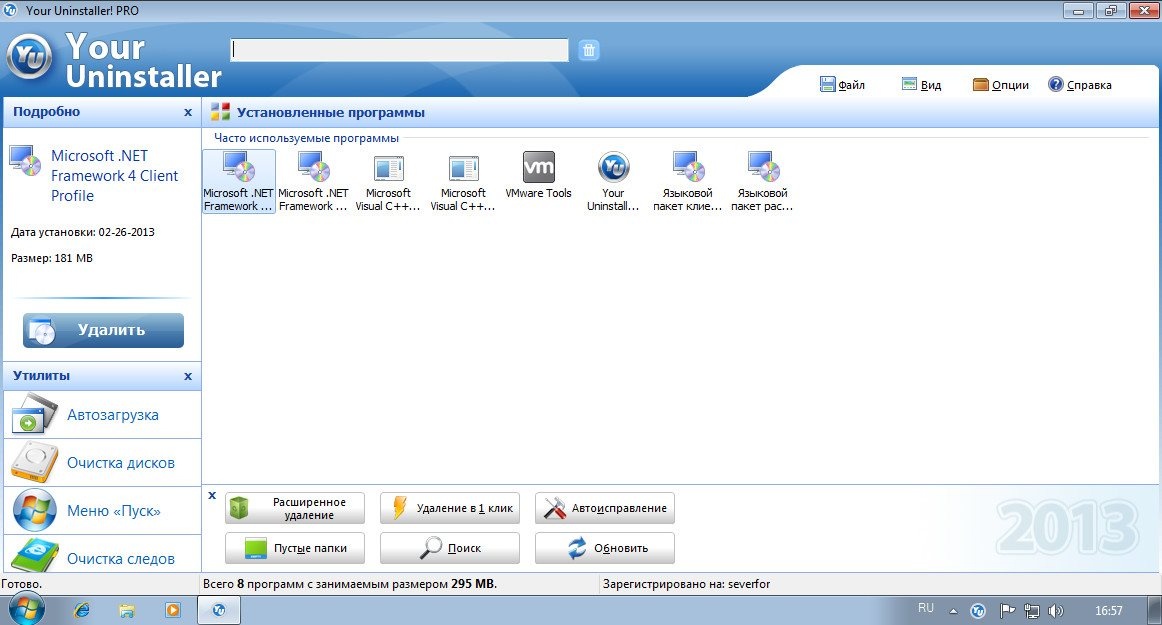Click the trash icon next to search box

click(x=588, y=50)
